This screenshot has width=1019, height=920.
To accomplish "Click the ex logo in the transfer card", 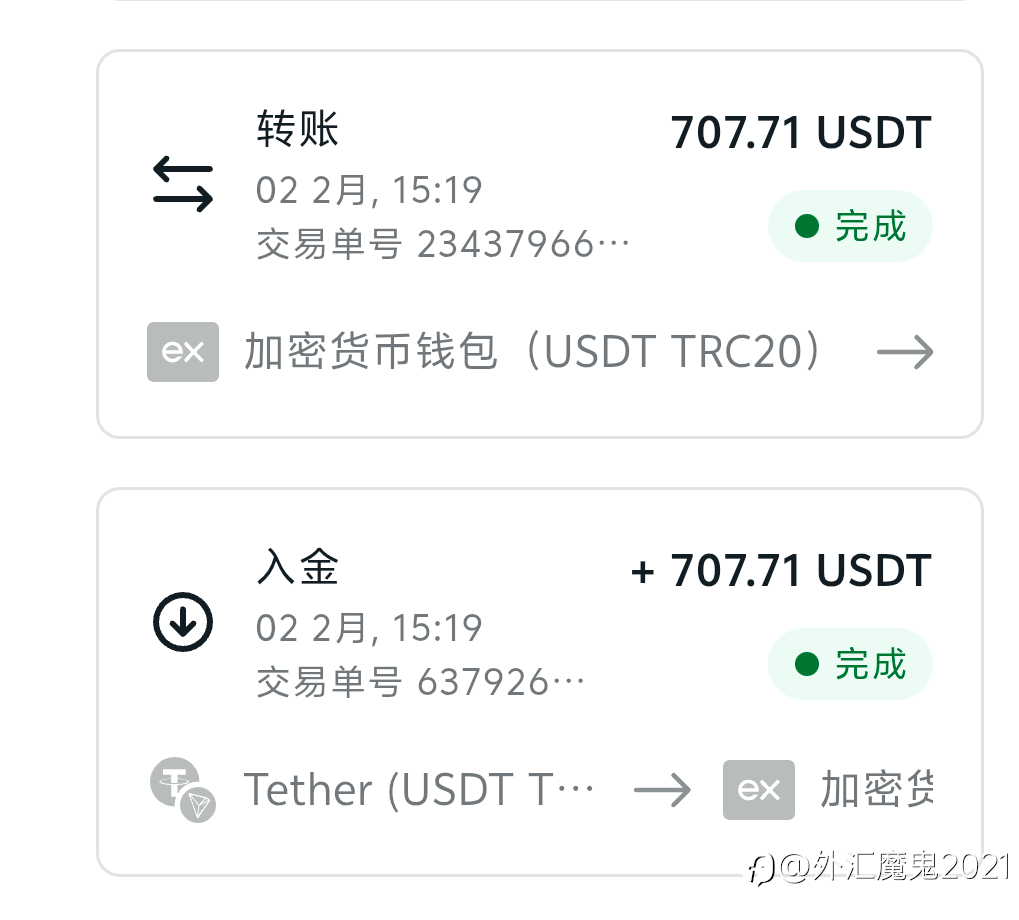I will [x=183, y=352].
